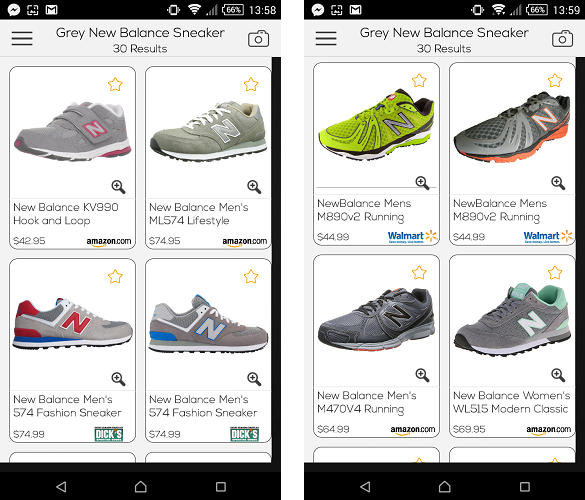Open the M470V4 Running shoe photo

pos(376,319)
